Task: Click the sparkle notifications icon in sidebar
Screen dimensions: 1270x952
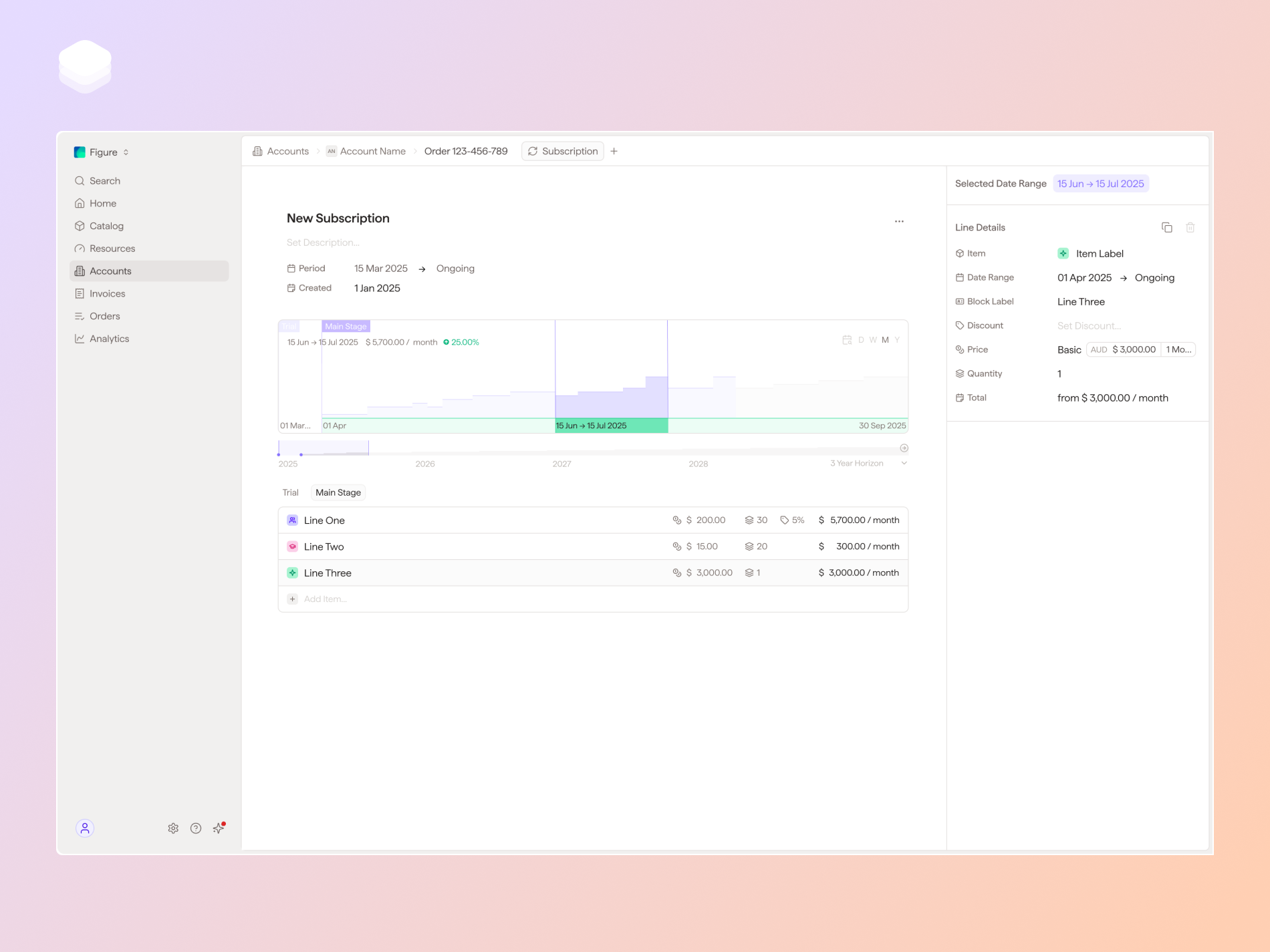Action: pos(219,828)
